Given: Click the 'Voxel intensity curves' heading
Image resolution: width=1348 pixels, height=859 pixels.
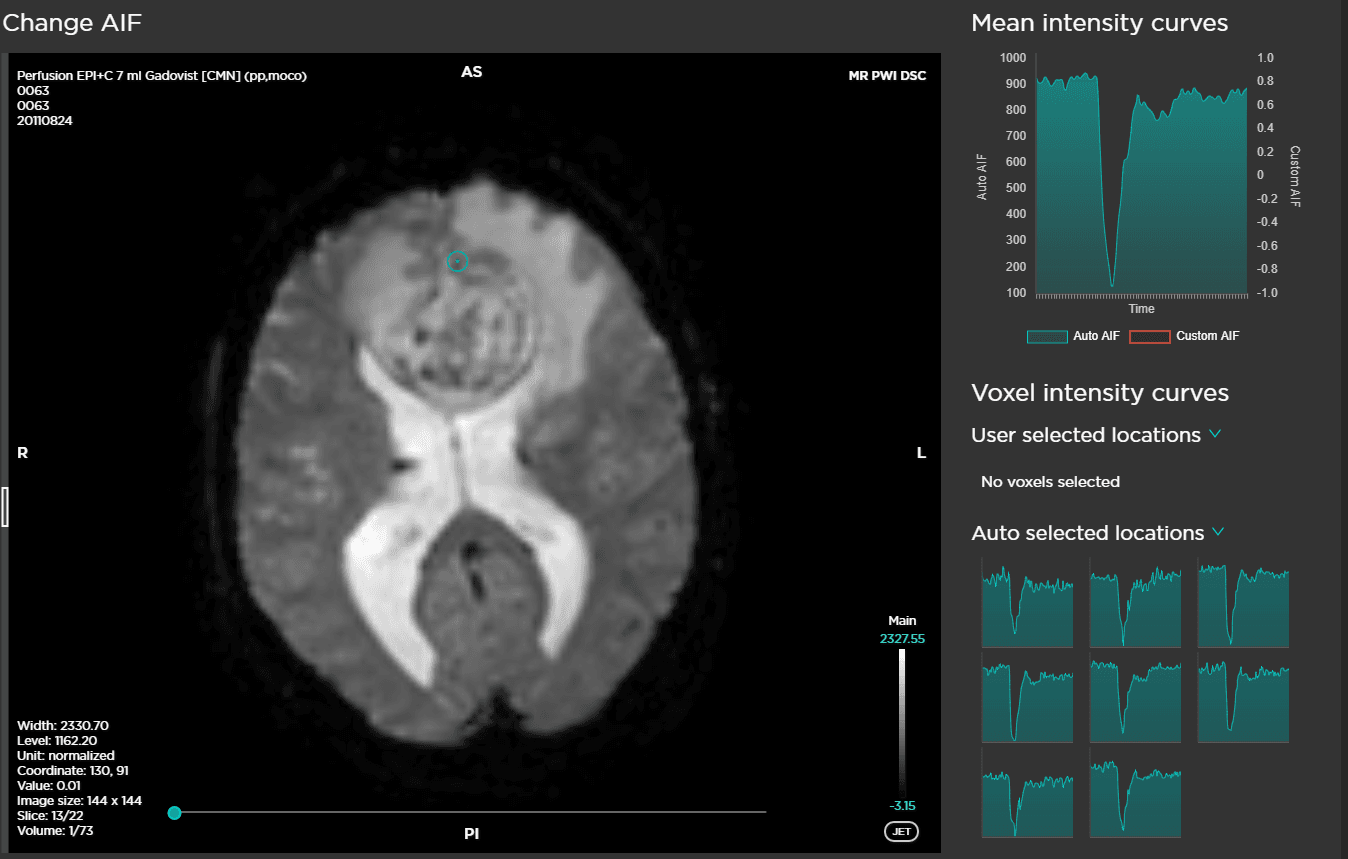Looking at the screenshot, I should pyautogui.click(x=1100, y=393).
